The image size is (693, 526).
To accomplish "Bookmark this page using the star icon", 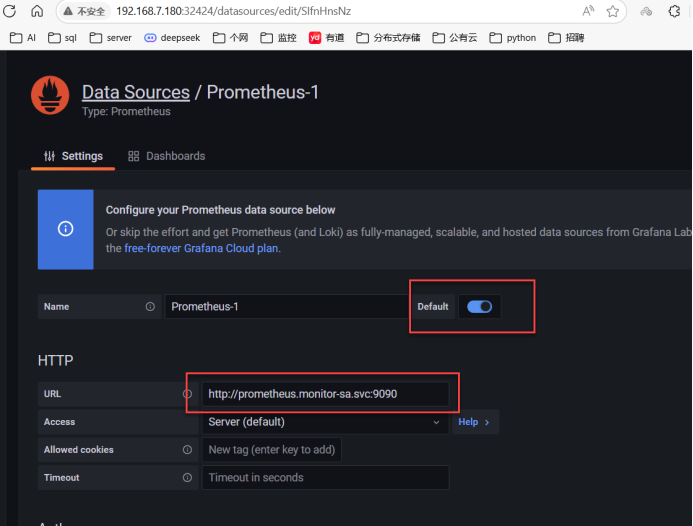I will point(612,12).
